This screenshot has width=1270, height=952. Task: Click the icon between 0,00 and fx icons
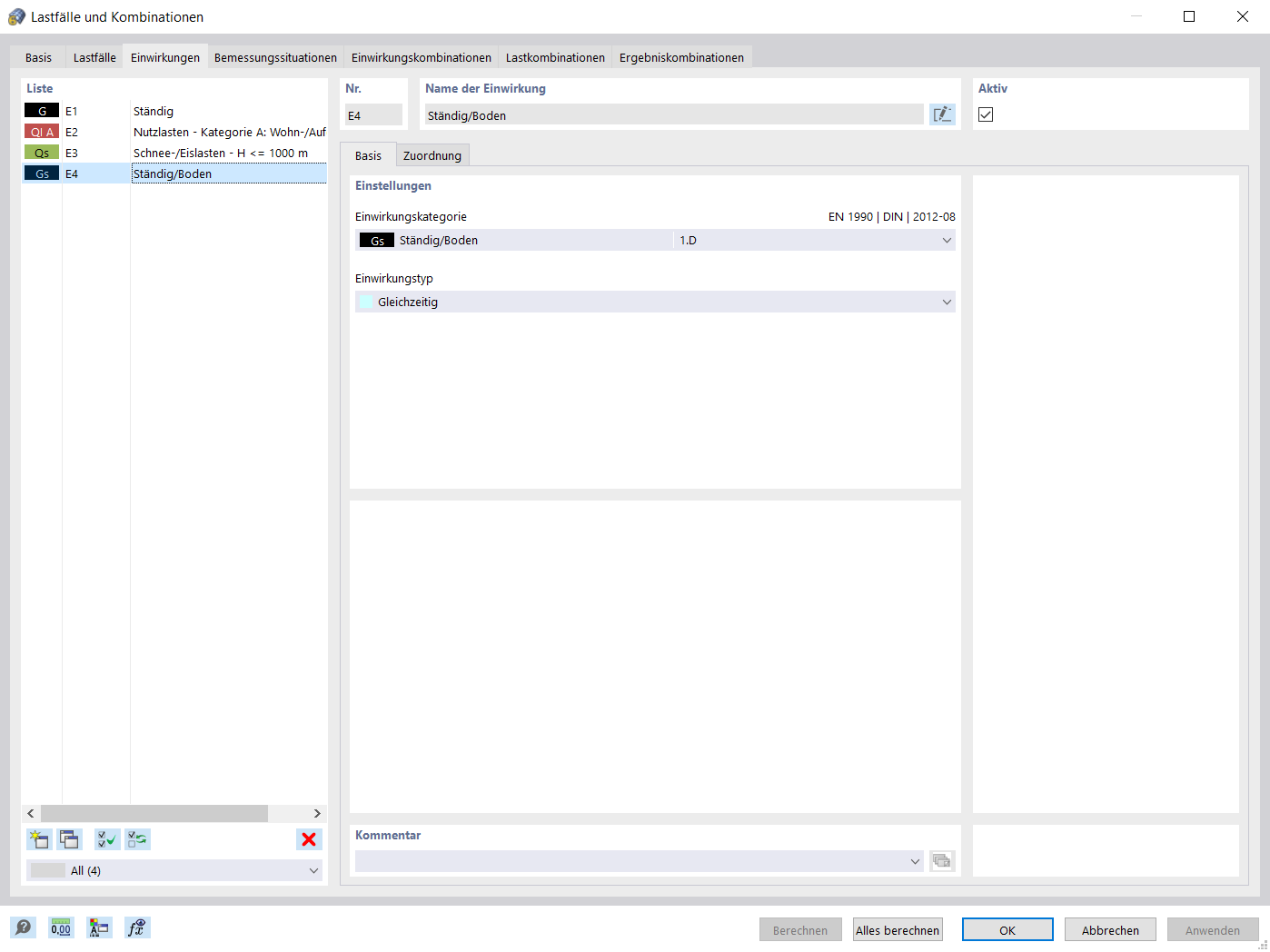[99, 927]
